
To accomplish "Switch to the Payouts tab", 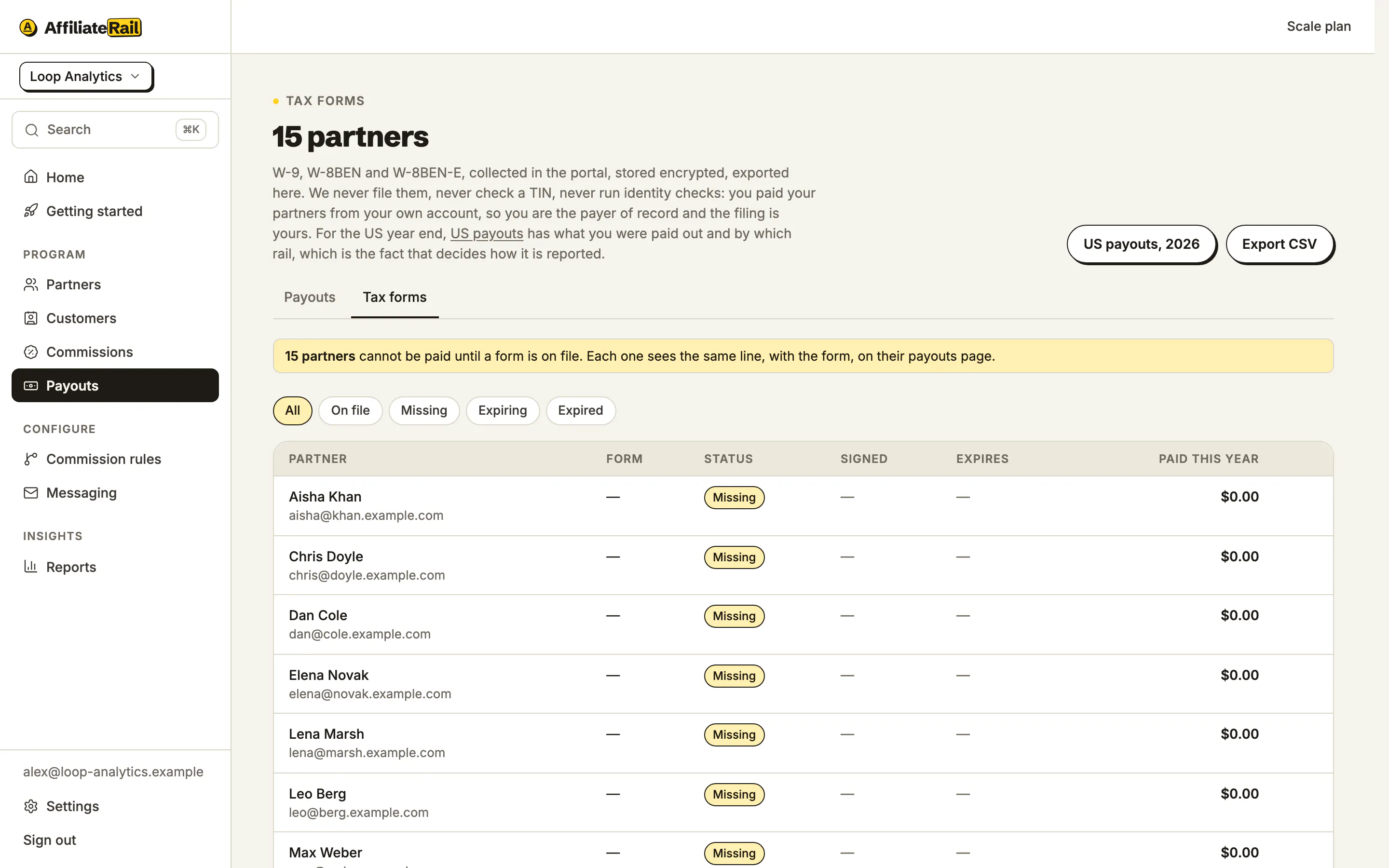I will pyautogui.click(x=309, y=297).
